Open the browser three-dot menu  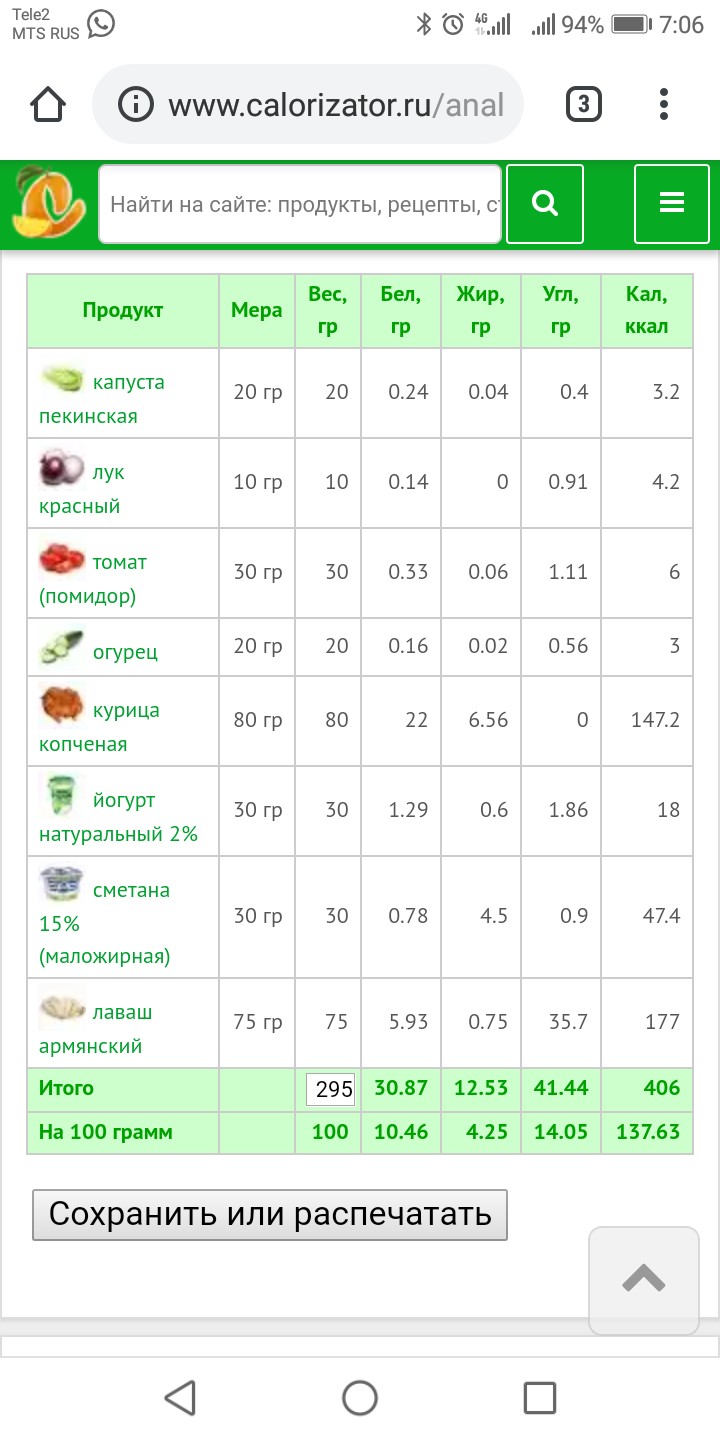point(665,104)
